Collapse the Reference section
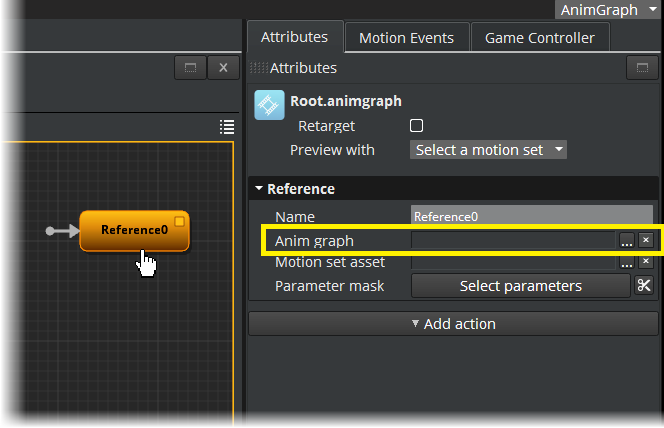The image size is (664, 428). pos(261,189)
